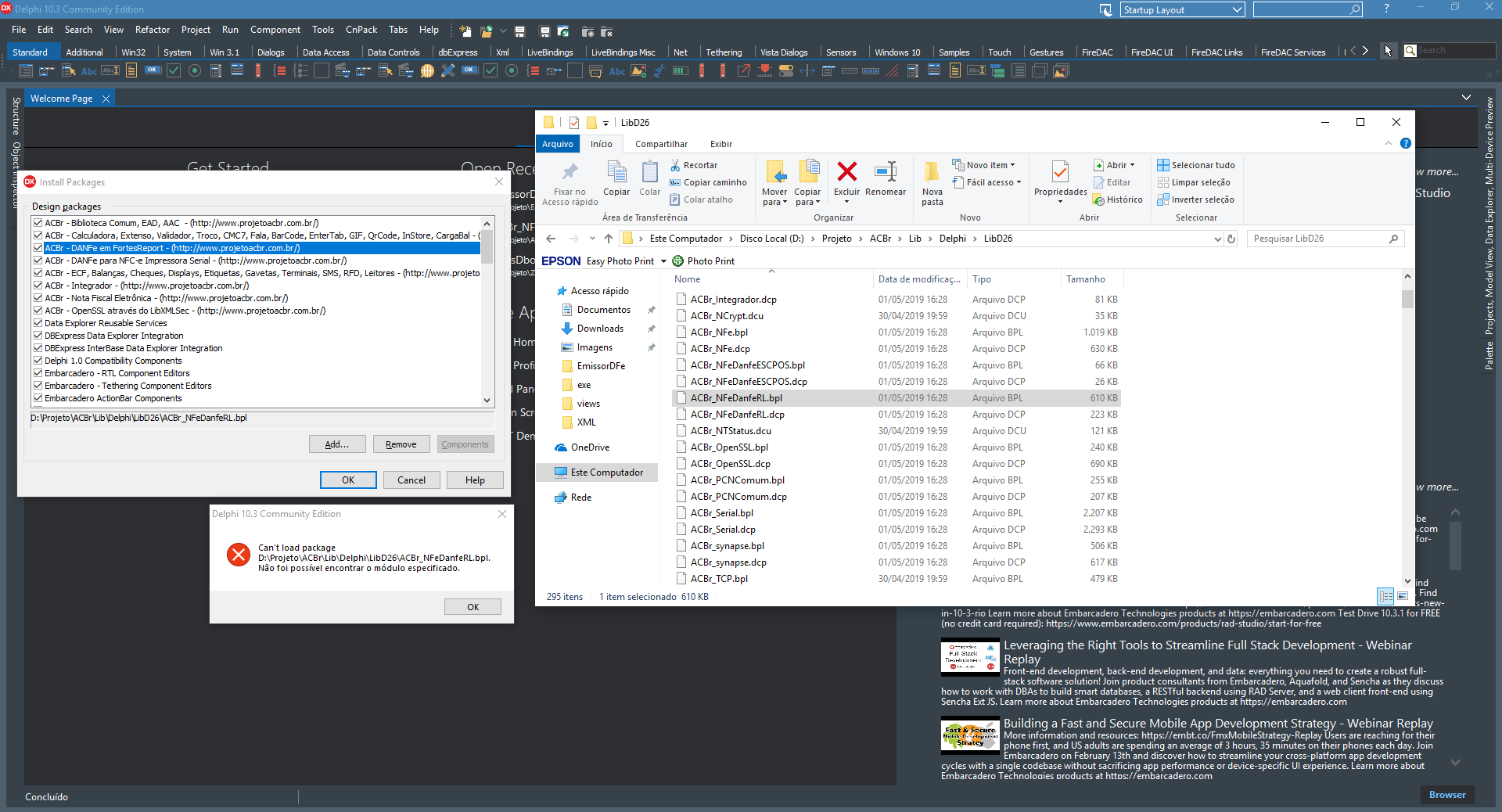Expand the Abrir dropdown arrow
Viewport: 1502px width, 812px height.
[1132, 165]
